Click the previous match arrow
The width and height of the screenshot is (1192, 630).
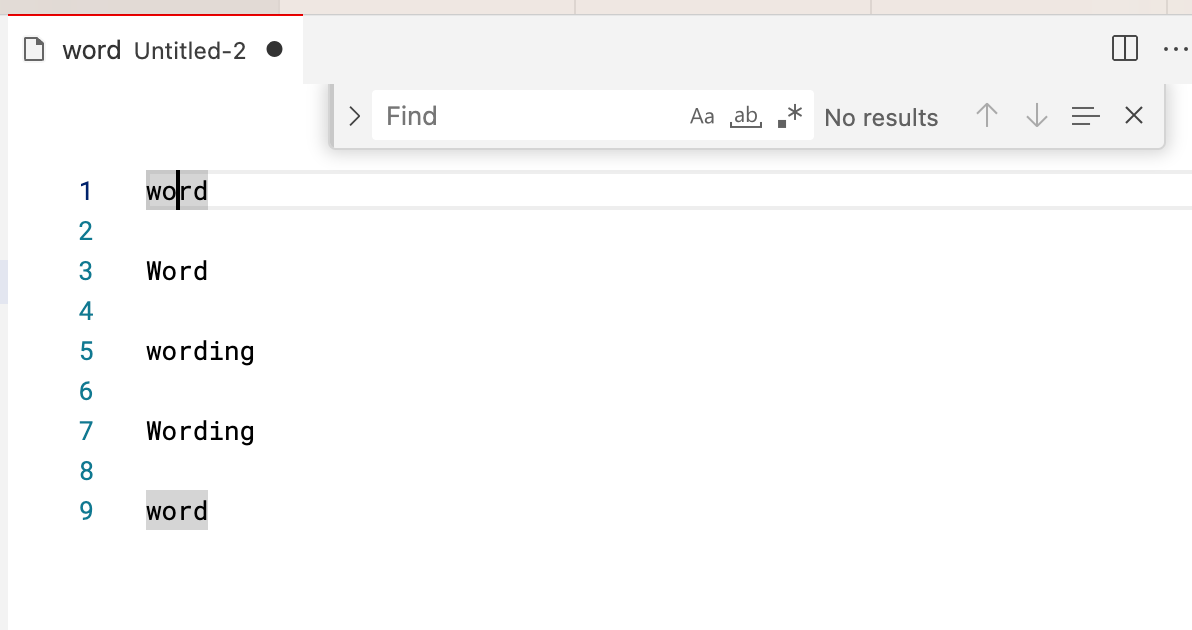pyautogui.click(x=986, y=116)
